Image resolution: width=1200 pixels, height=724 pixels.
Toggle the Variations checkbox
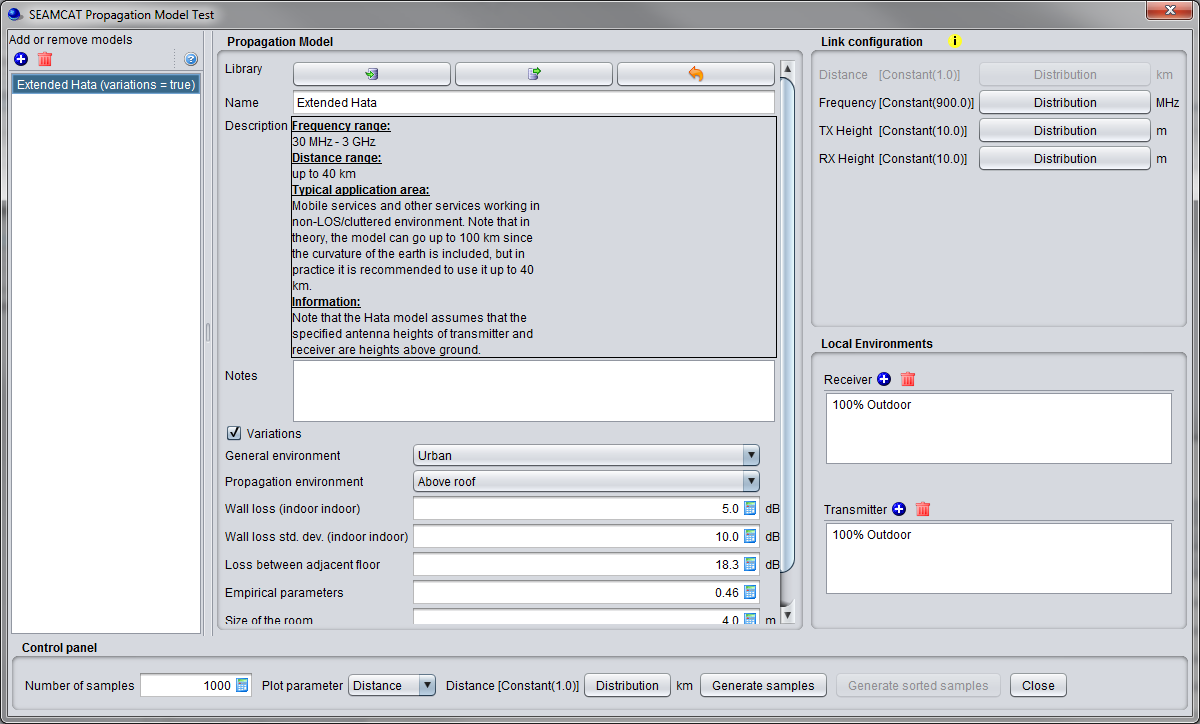click(x=234, y=433)
